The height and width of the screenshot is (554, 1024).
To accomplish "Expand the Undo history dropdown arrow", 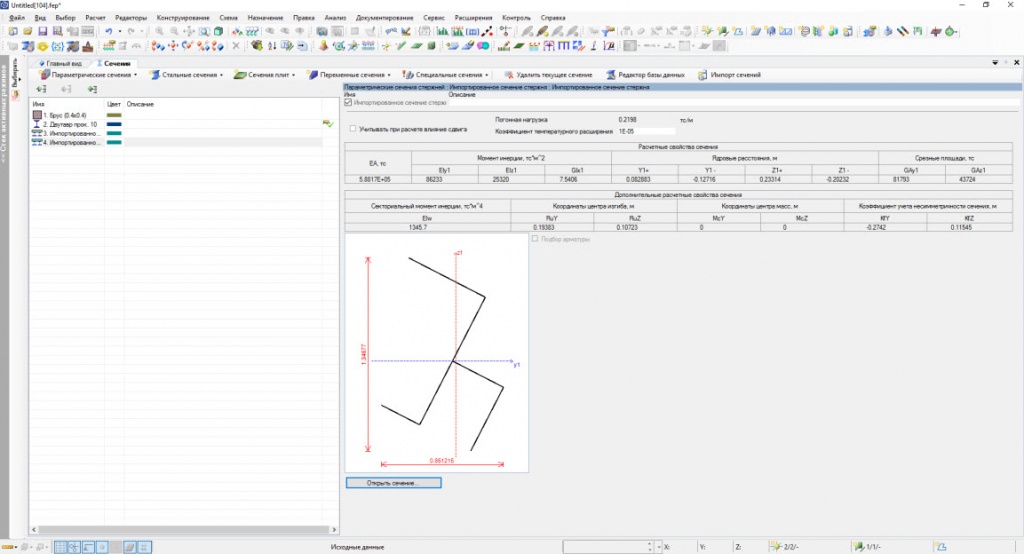I will (x=120, y=31).
